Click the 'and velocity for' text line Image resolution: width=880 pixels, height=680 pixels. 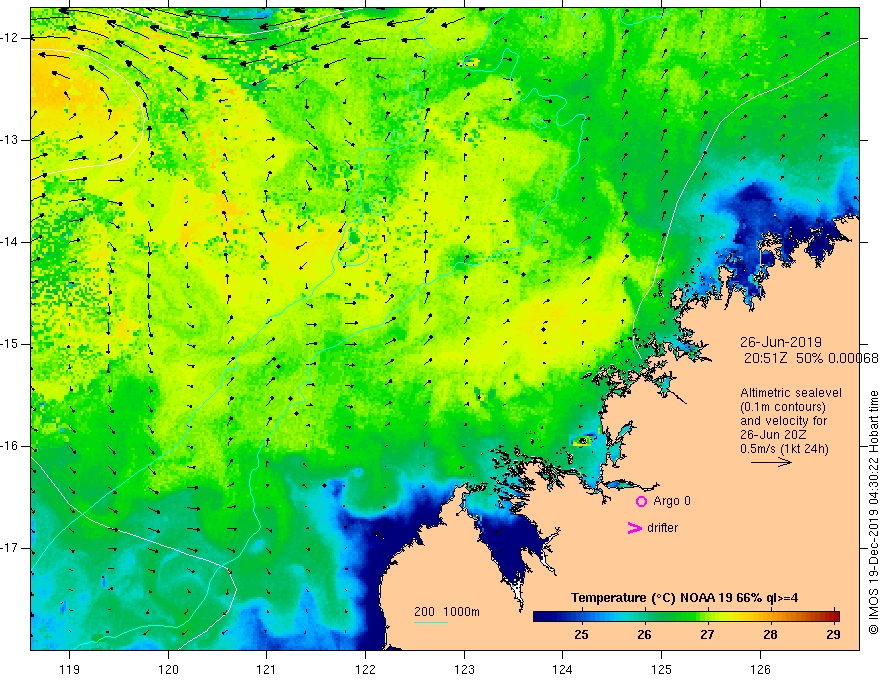(783, 421)
